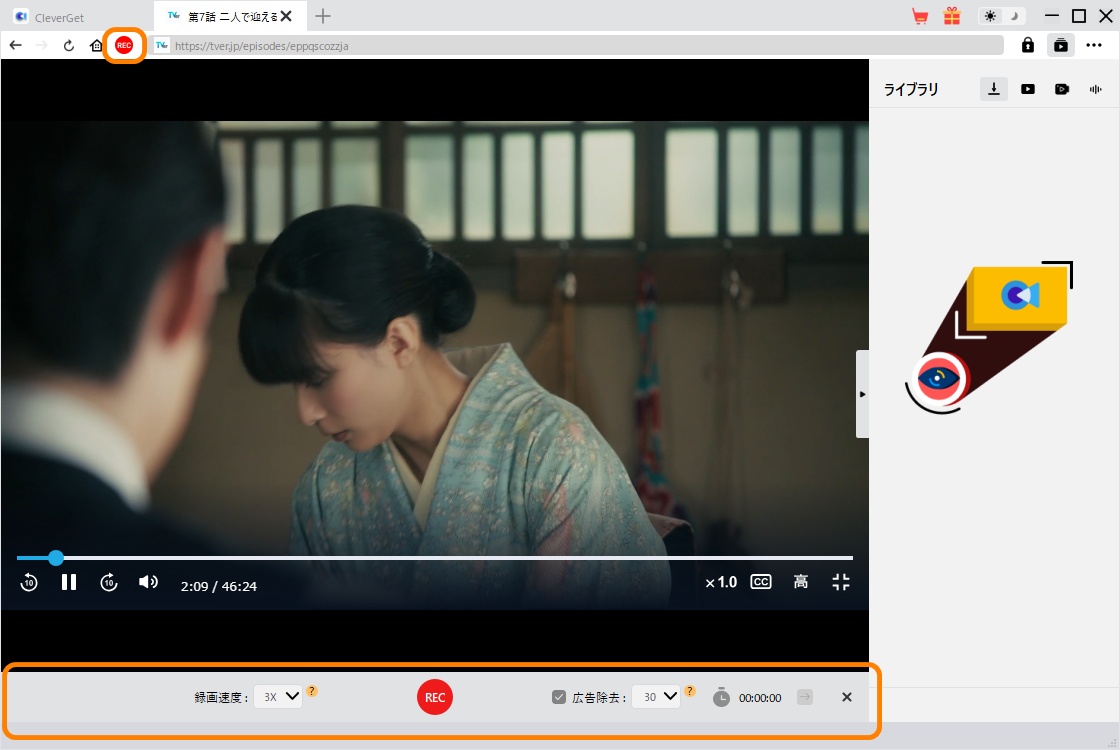Click the 00:00:00 timer value

pos(760,698)
